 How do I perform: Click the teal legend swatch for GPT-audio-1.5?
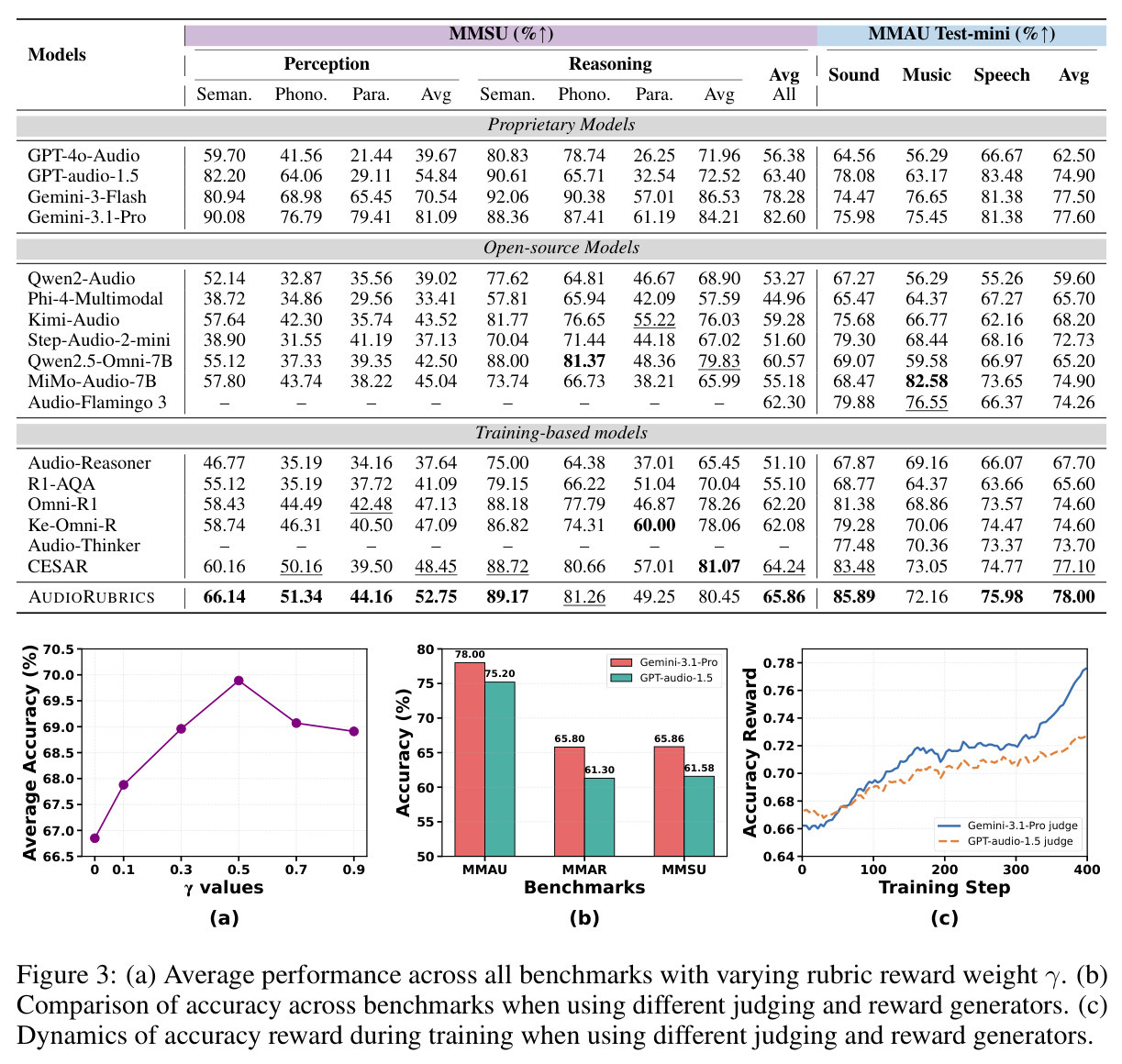coord(620,678)
